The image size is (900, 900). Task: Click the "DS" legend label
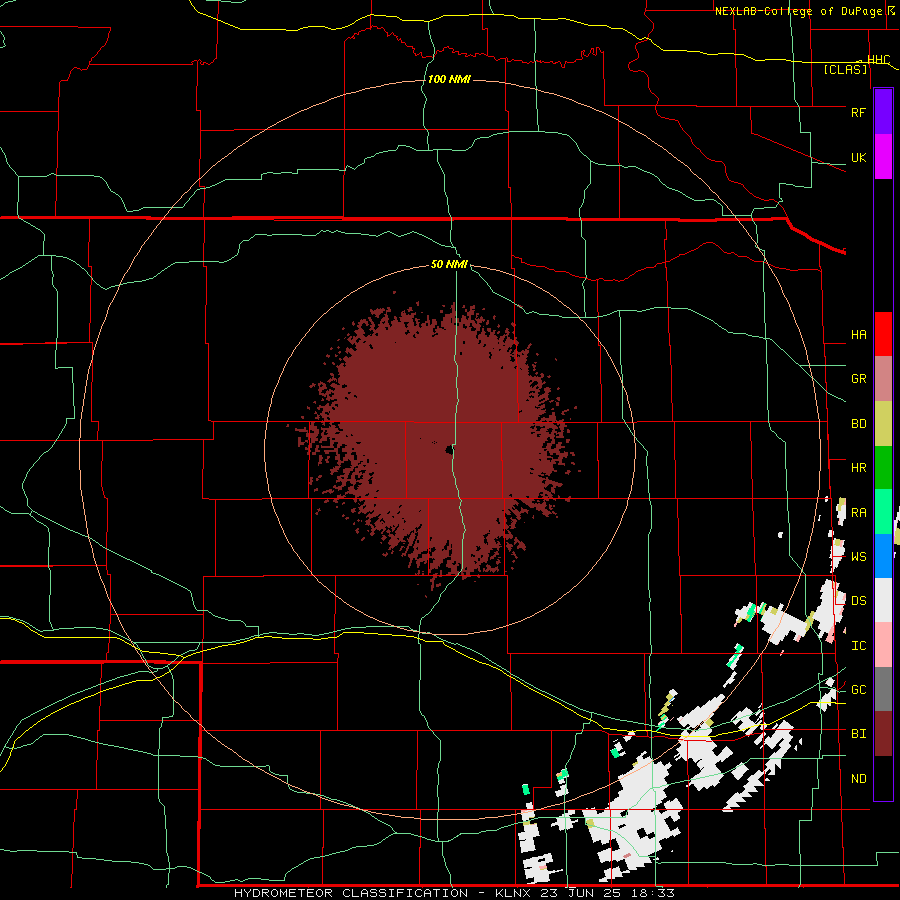[x=858, y=600]
